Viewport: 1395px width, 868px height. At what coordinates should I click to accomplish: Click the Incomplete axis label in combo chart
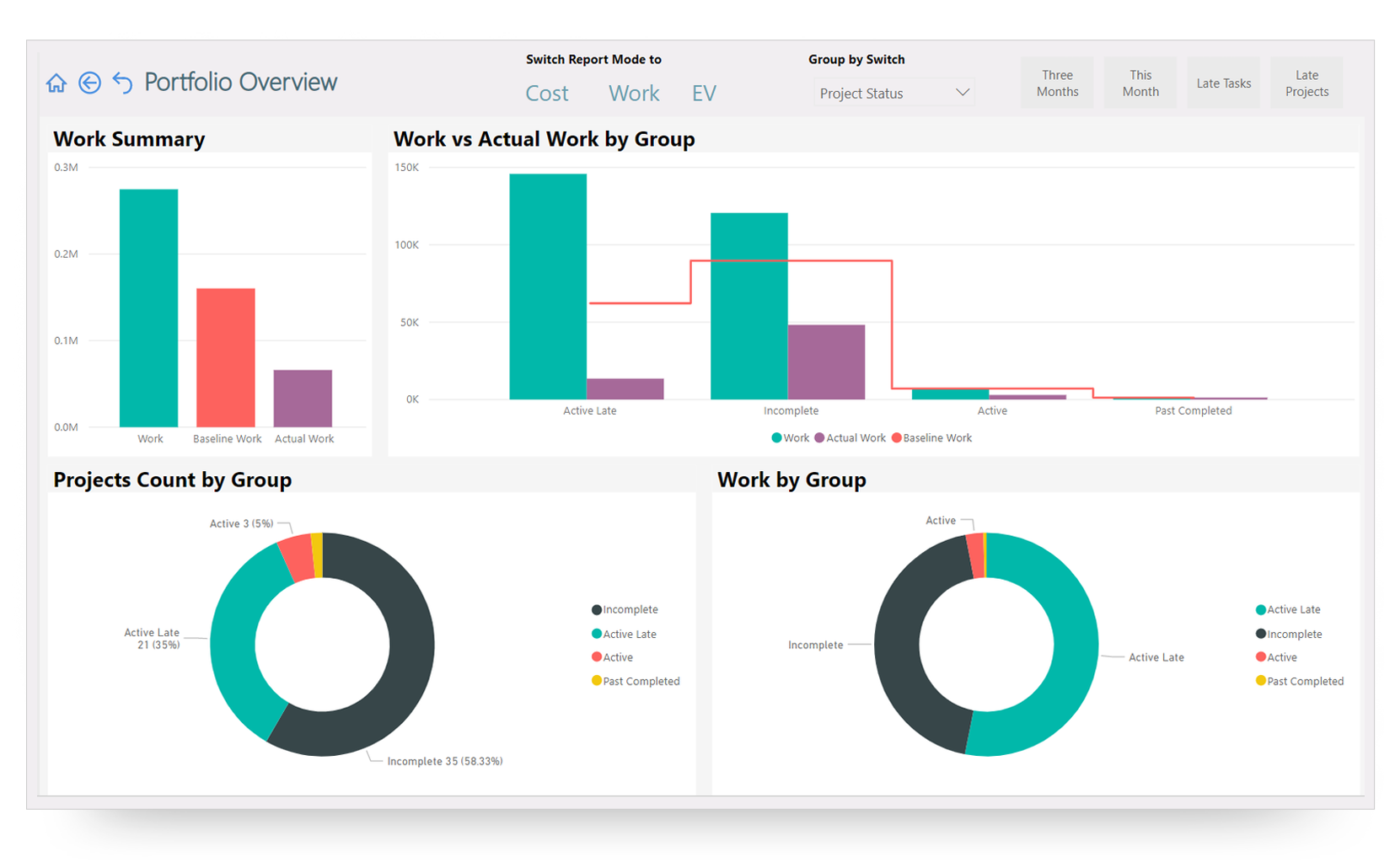pos(791,411)
